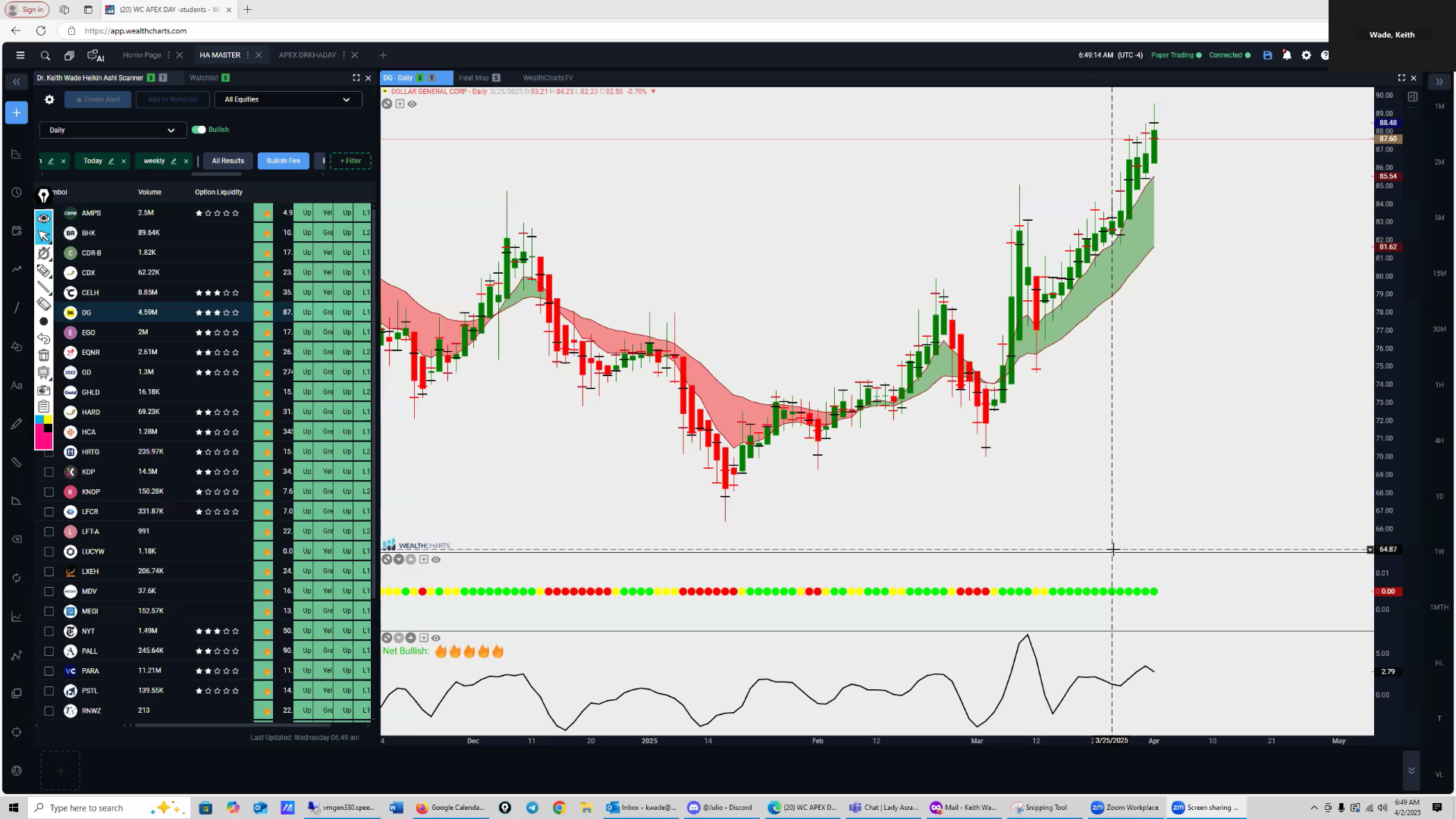Viewport: 1456px width, 819px height.
Task: Select the arrow pointer annotation tool
Action: [x=44, y=236]
